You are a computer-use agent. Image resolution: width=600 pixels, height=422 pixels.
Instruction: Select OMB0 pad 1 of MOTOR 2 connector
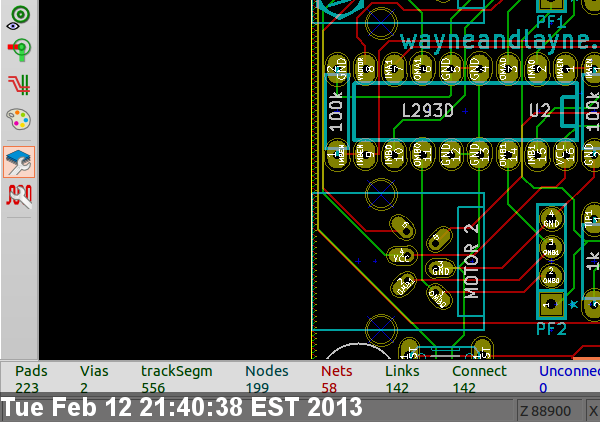[439, 296]
